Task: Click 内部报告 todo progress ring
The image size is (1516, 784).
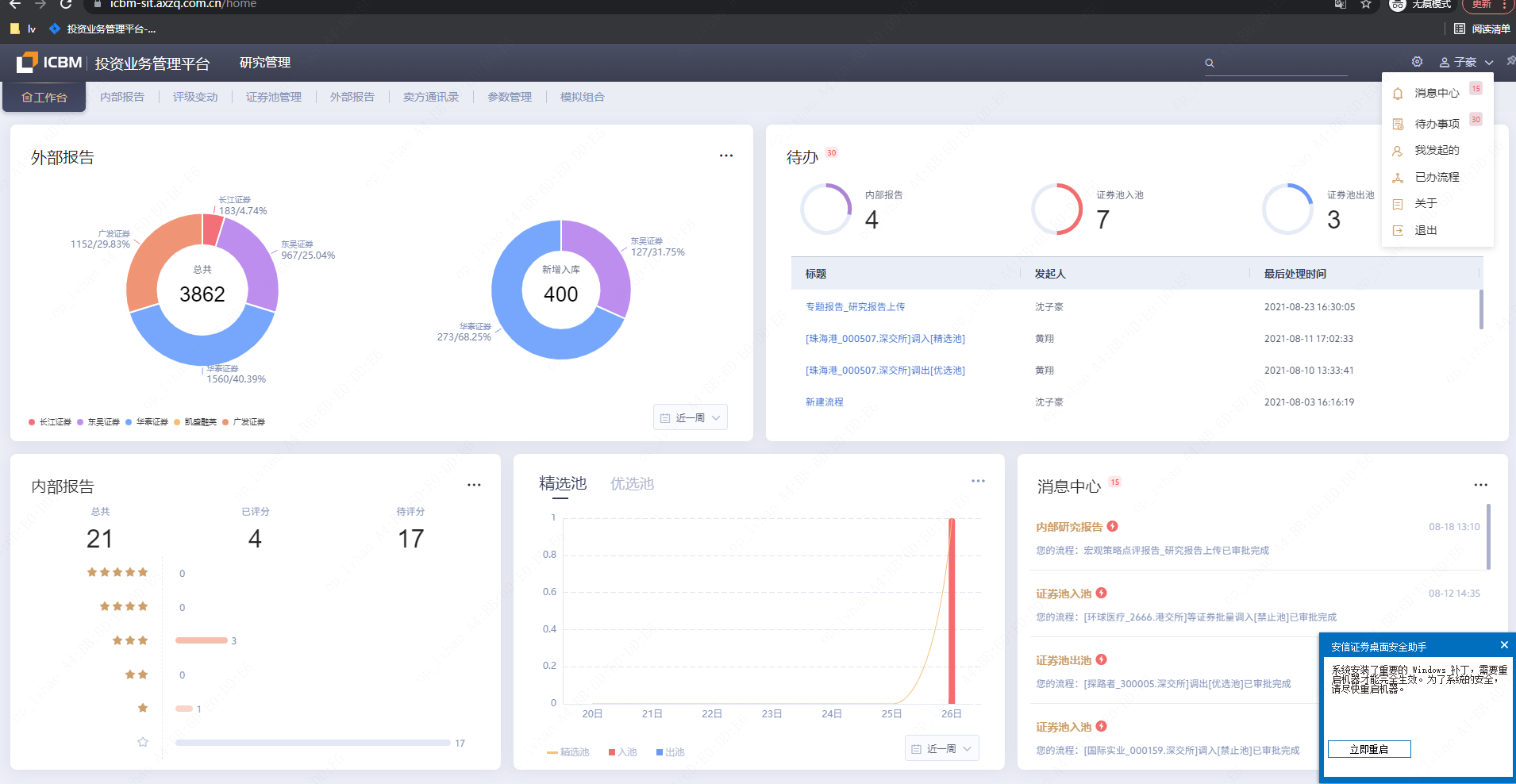Action: coord(825,209)
